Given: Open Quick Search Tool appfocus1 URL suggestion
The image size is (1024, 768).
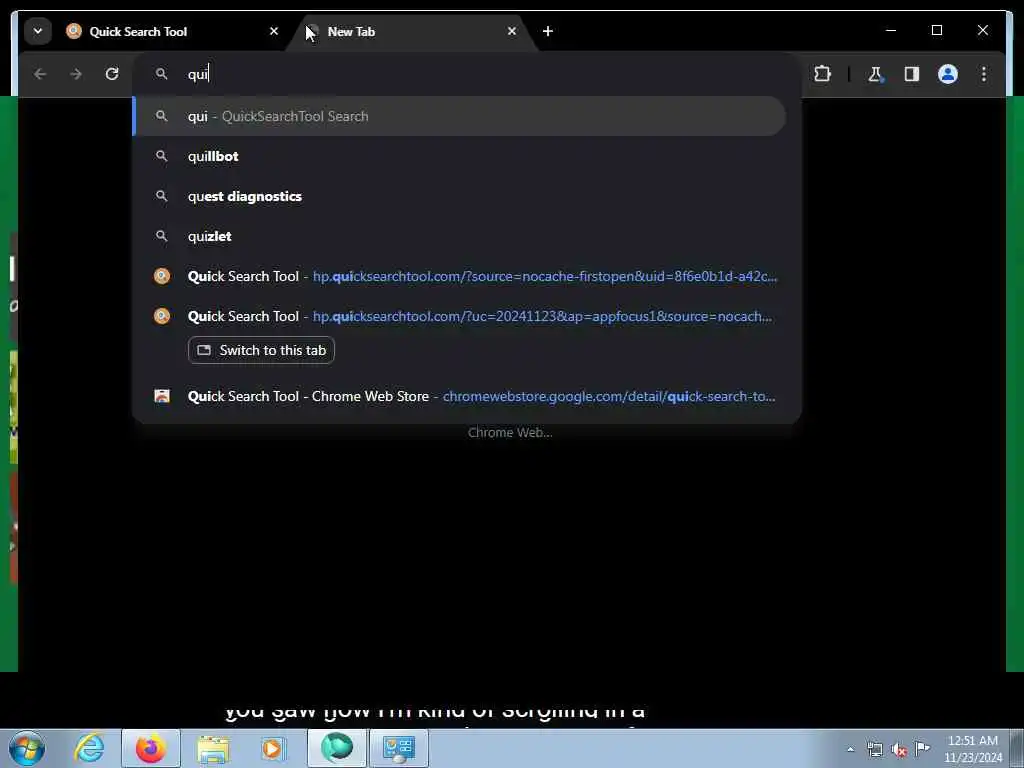Looking at the screenshot, I should (x=459, y=316).
